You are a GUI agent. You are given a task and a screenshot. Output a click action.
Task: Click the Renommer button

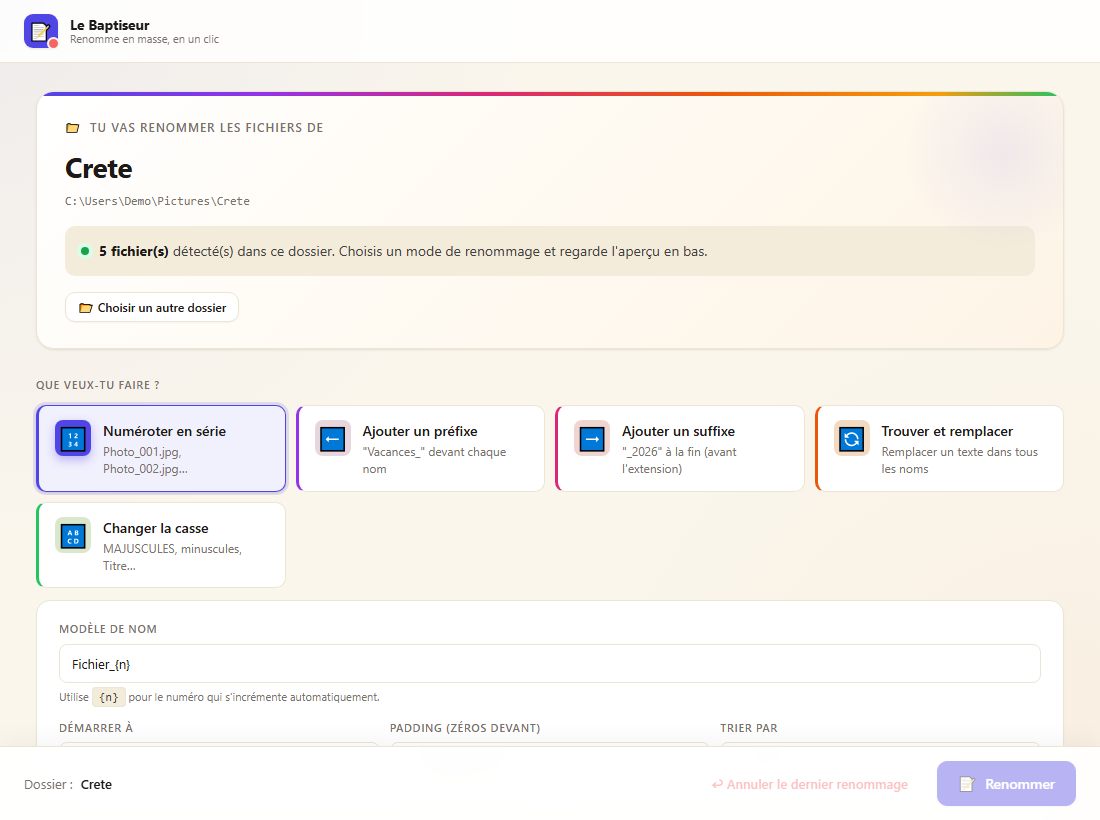1006,784
